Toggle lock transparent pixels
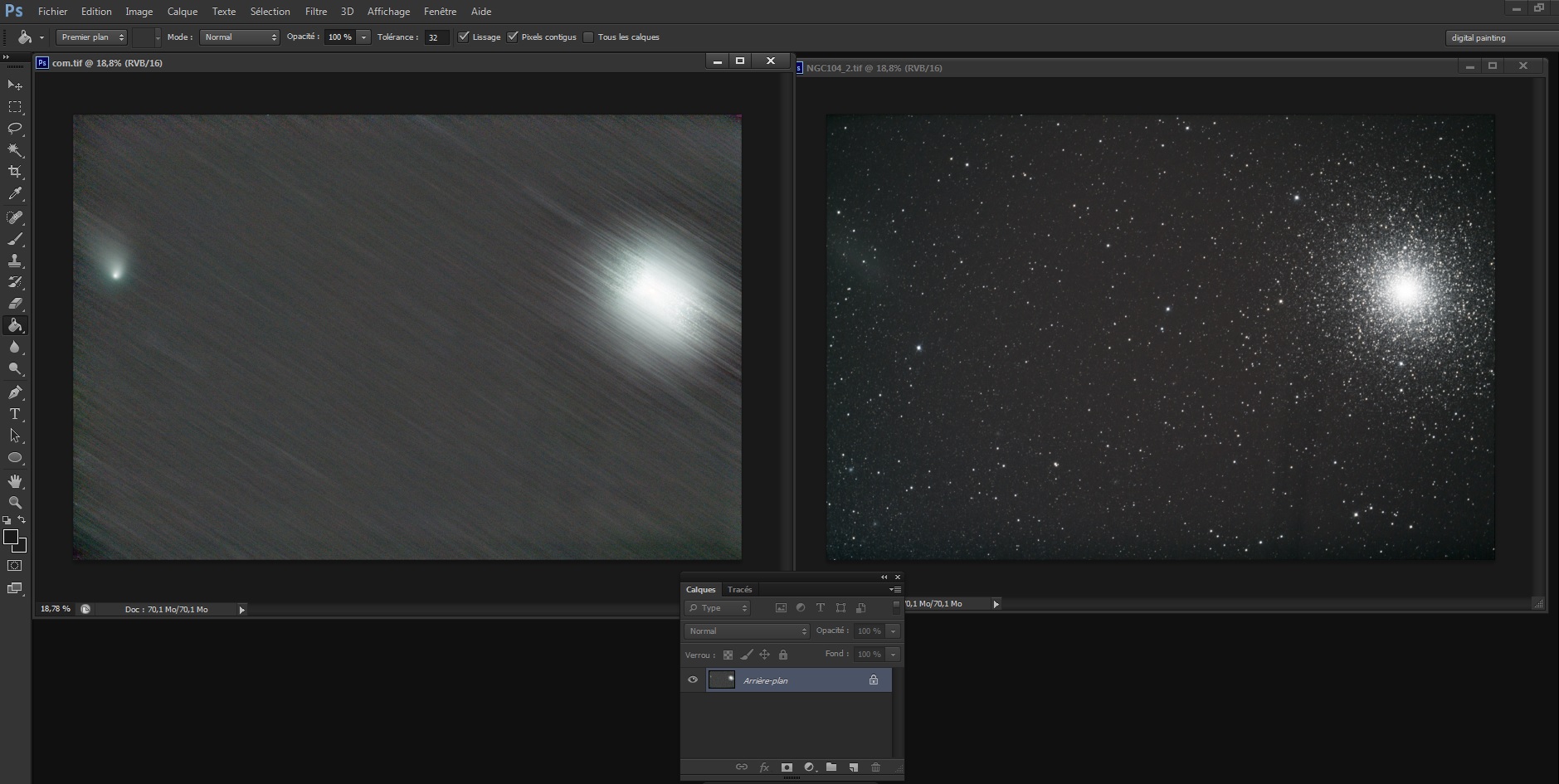Viewport: 1559px width, 784px height. 728,655
